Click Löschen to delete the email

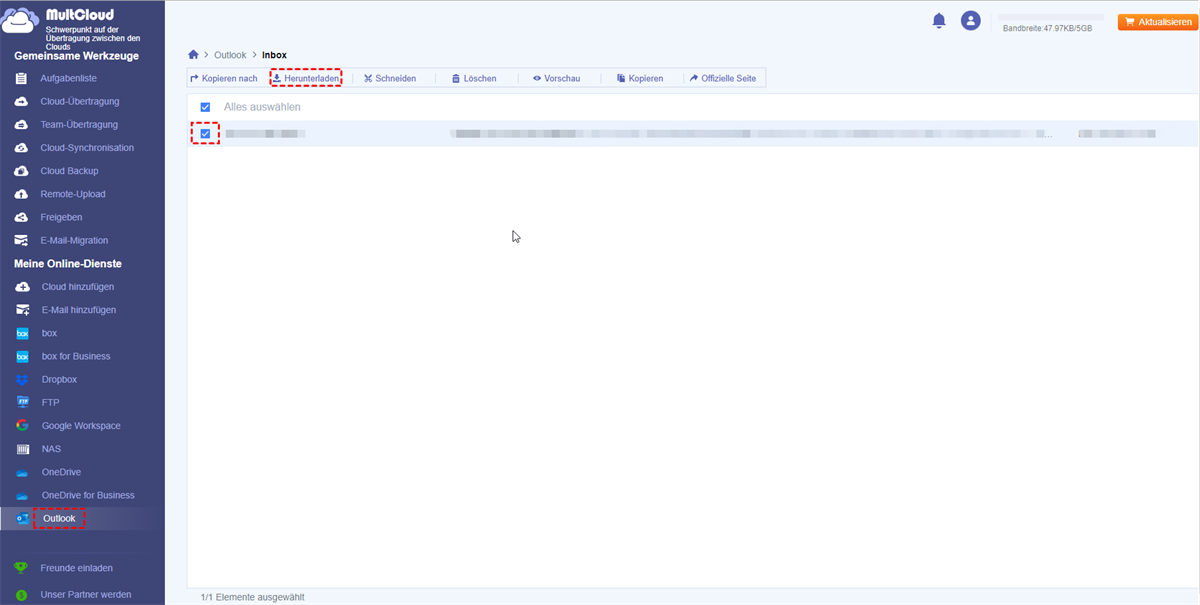click(473, 78)
